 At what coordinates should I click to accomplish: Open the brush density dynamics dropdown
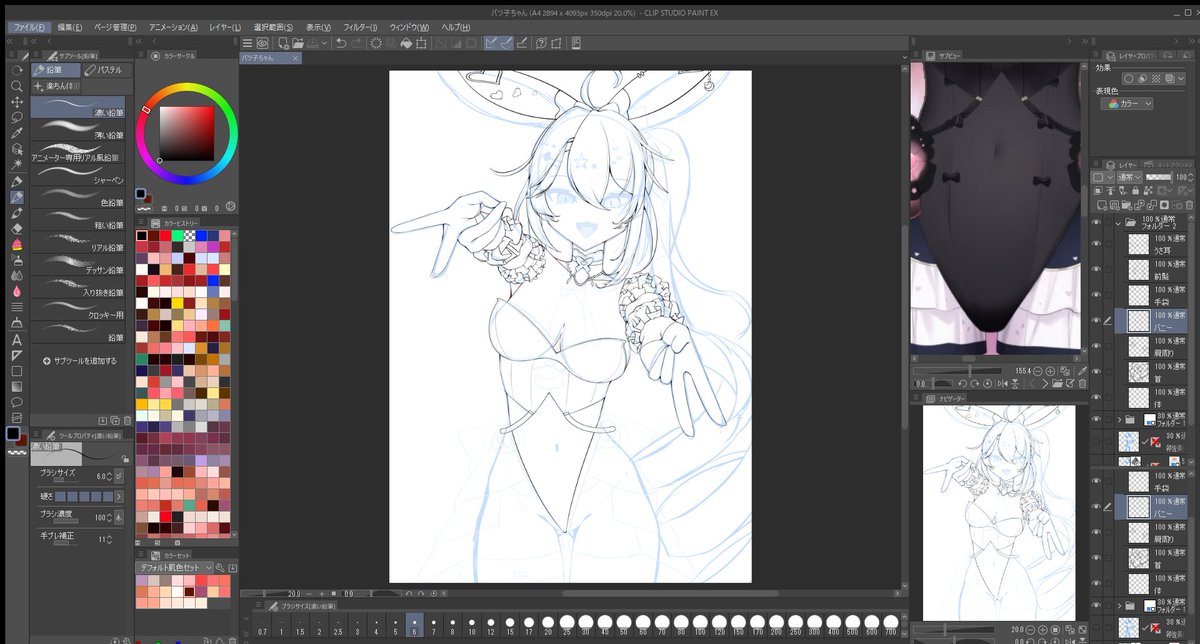[119, 517]
